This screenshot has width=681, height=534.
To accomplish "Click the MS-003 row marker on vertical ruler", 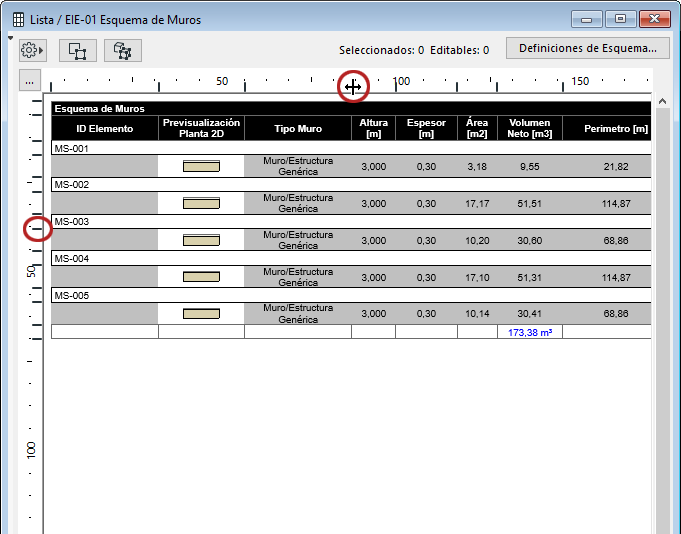I will [38, 229].
